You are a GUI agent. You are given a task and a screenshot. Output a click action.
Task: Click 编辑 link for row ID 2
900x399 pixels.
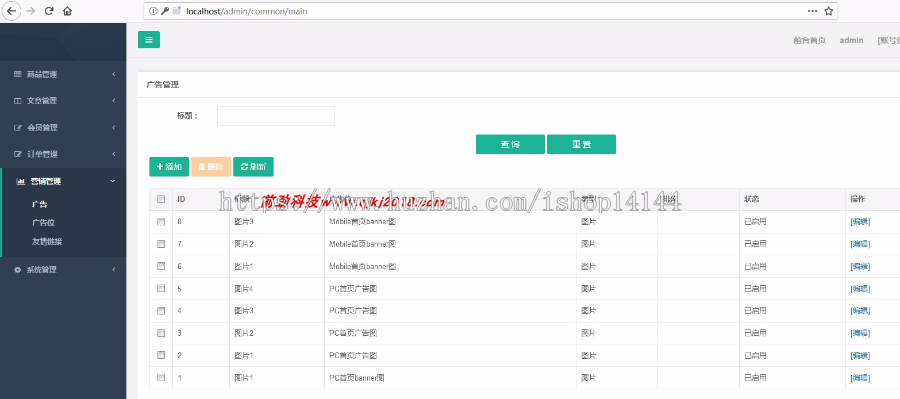pos(860,355)
